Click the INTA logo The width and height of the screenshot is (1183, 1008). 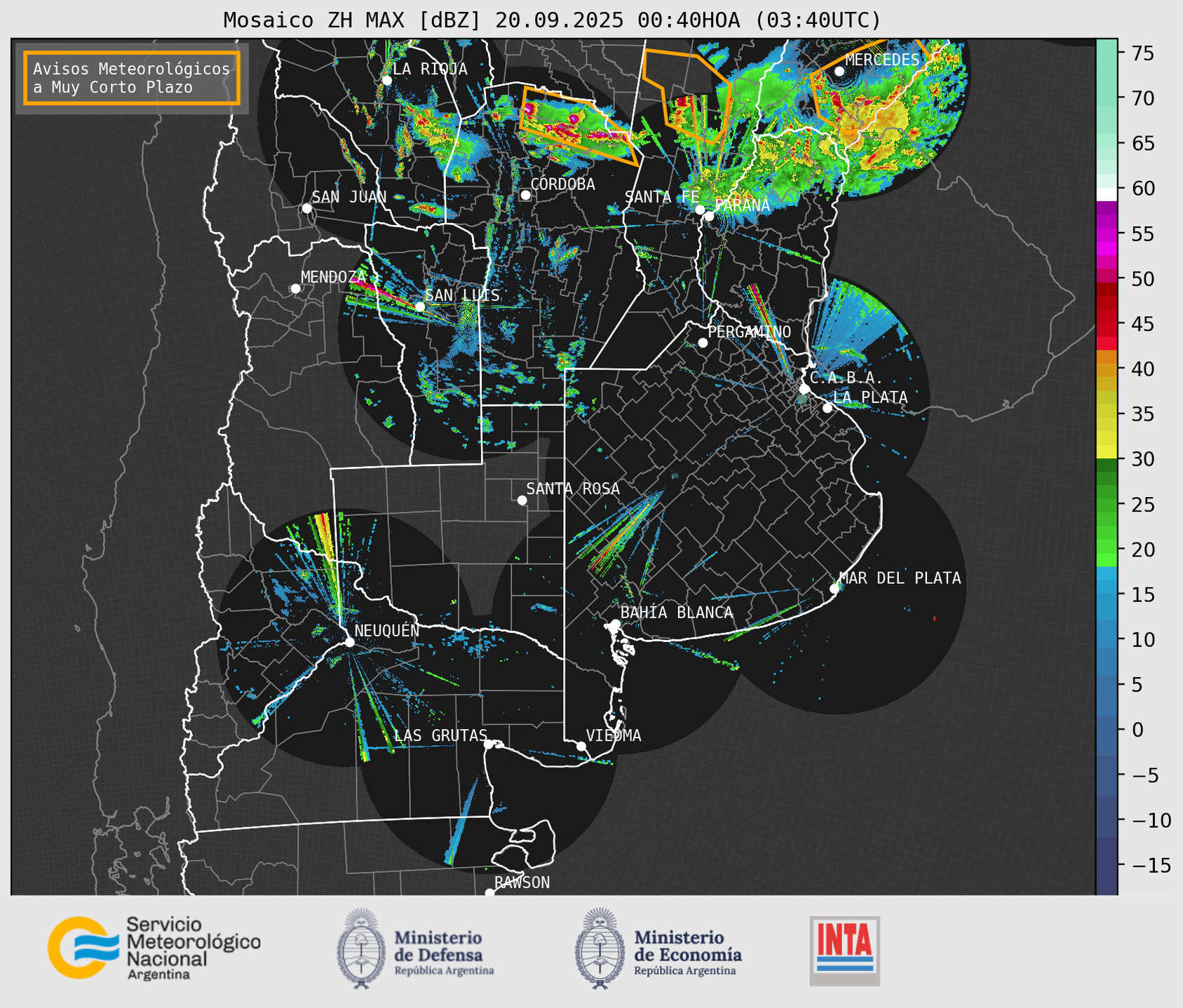[x=844, y=951]
